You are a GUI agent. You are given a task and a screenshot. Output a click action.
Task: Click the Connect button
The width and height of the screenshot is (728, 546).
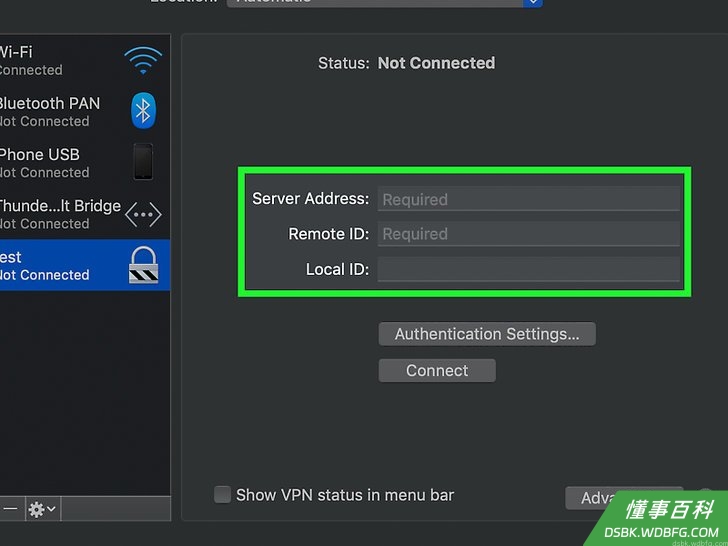click(437, 370)
